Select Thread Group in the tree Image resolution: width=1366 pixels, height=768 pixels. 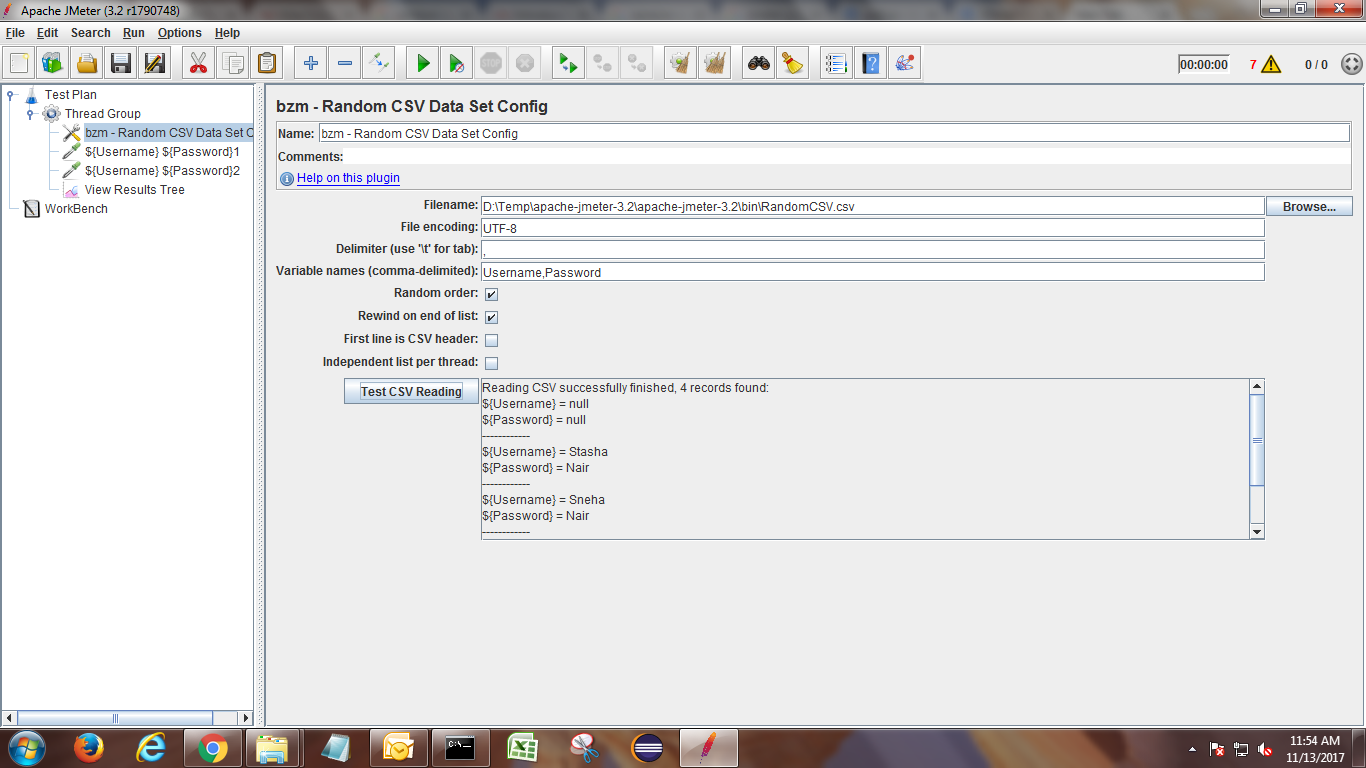[102, 114]
